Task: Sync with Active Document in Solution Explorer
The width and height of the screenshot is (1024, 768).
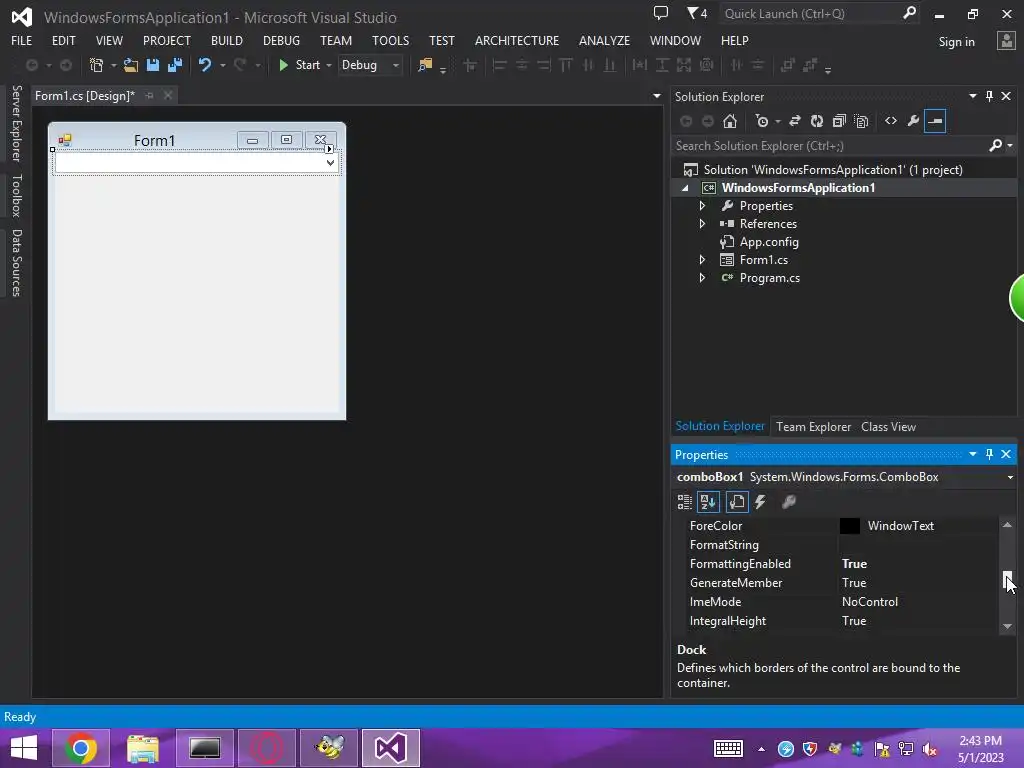Action: tap(795, 121)
